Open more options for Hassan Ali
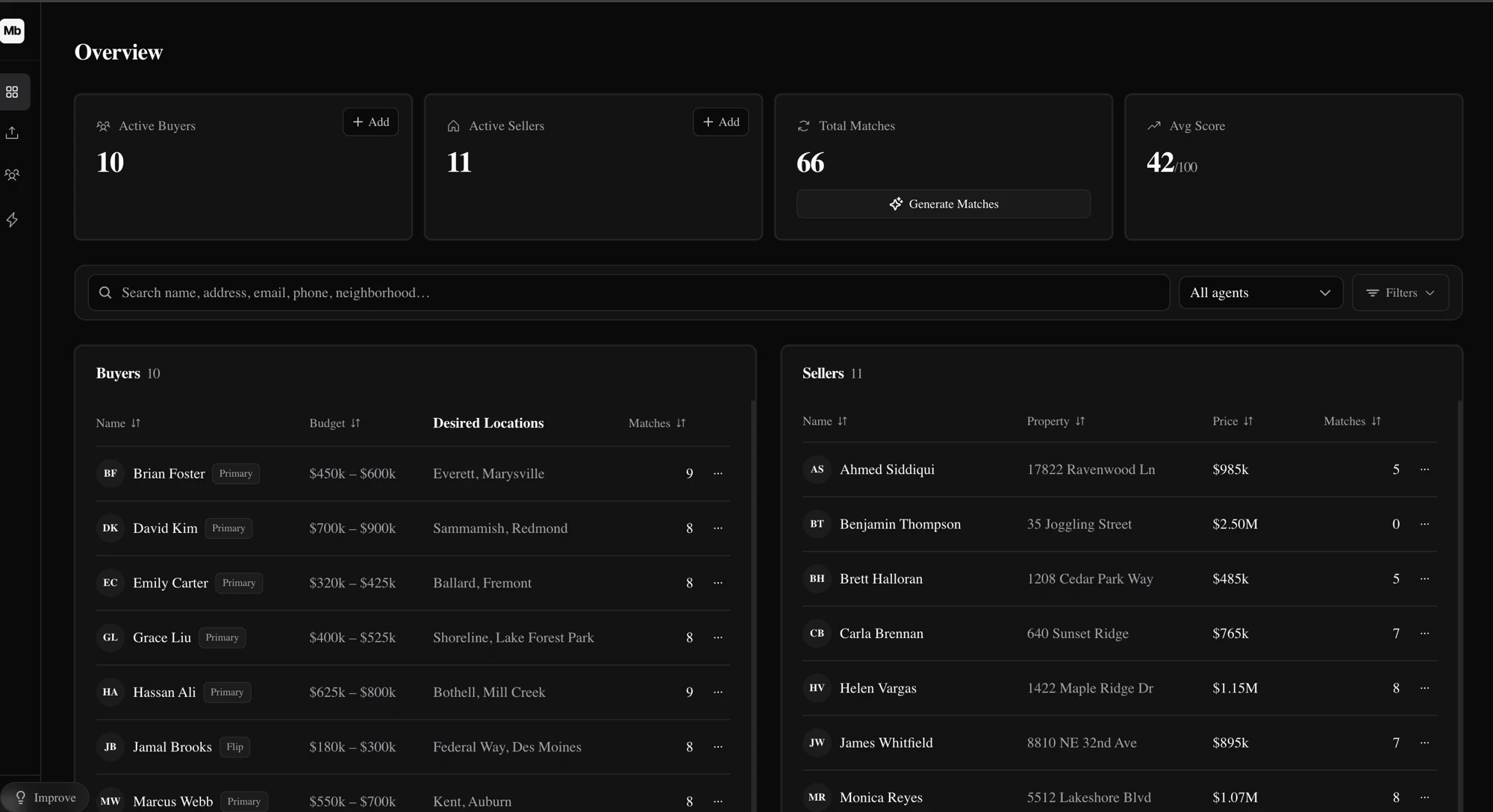 [718, 692]
